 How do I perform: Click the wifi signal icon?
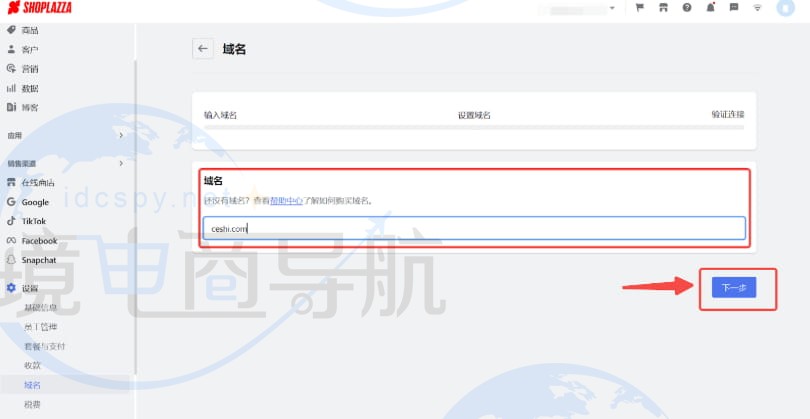[x=757, y=8]
